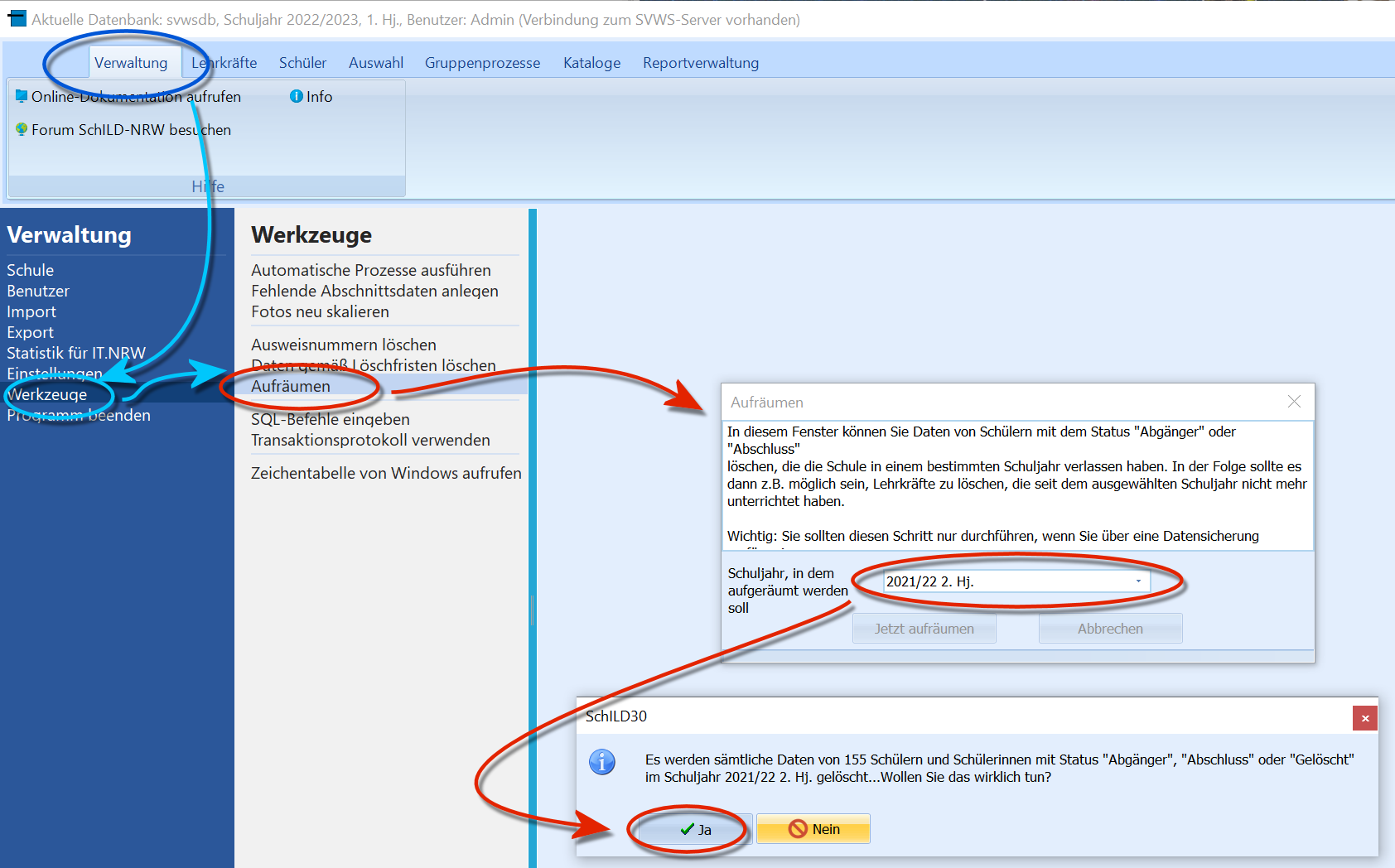Click the Forum SchILD-NRW besuchen globe icon

[22, 129]
